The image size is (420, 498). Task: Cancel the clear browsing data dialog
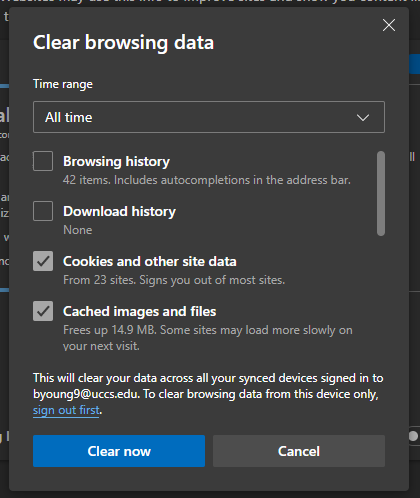299,451
